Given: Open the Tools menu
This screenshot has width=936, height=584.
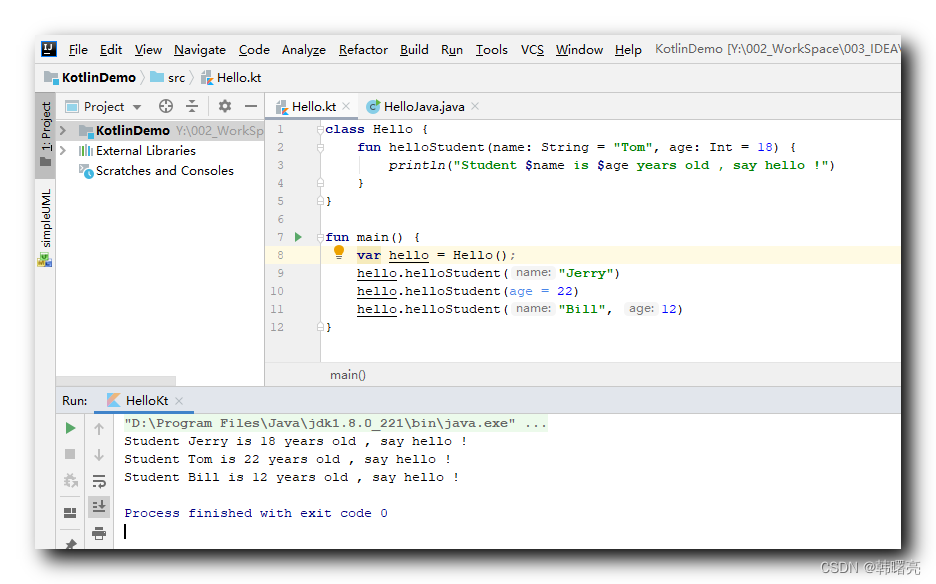Looking at the screenshot, I should click(x=491, y=50).
